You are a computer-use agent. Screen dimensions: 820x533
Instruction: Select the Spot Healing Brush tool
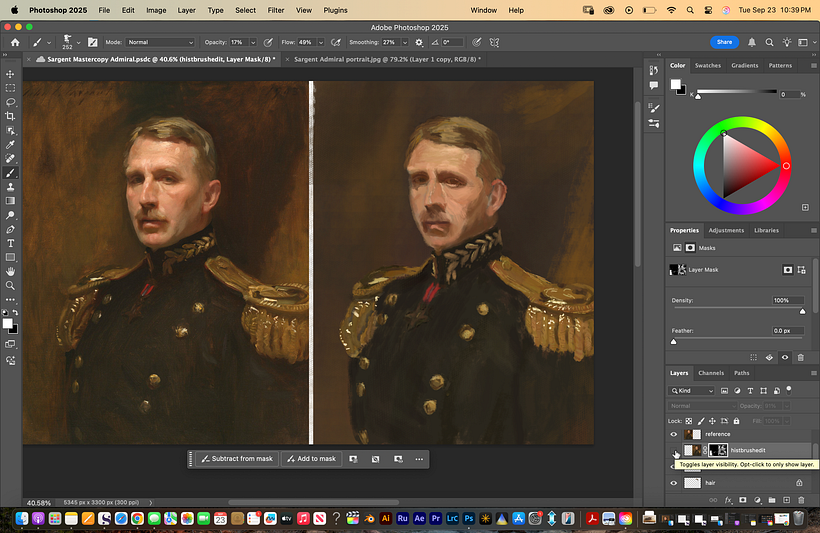(10, 158)
